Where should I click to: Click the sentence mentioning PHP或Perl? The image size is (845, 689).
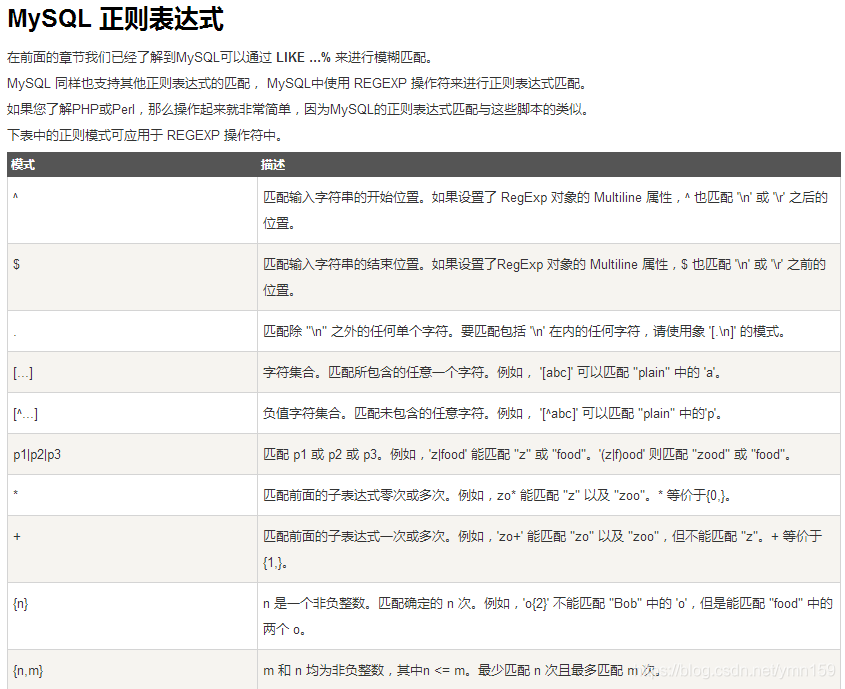tap(298, 109)
